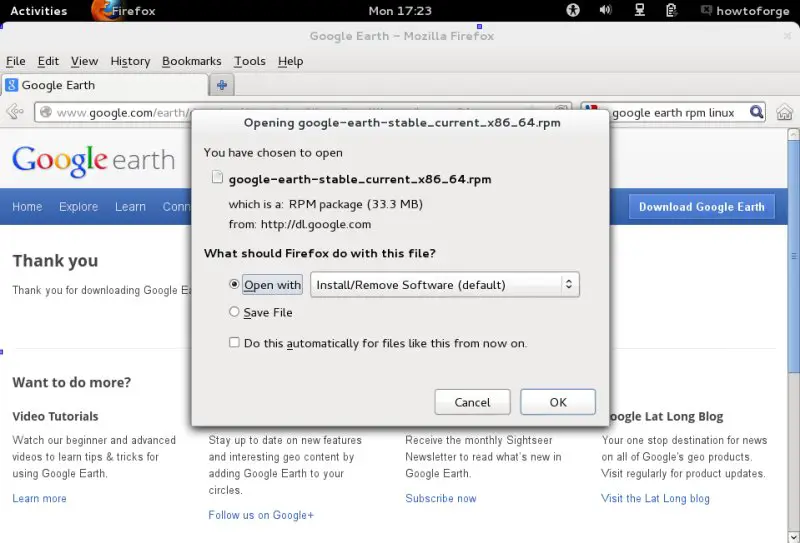Open the volume speaker icon
The height and width of the screenshot is (543, 800).
606,10
